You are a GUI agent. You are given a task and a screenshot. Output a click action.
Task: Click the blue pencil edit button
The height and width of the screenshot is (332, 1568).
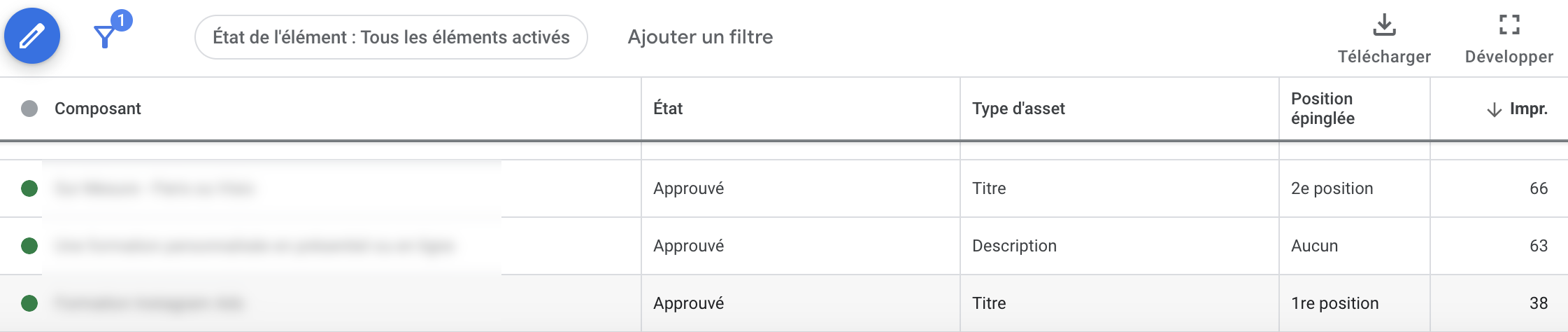pyautogui.click(x=32, y=36)
